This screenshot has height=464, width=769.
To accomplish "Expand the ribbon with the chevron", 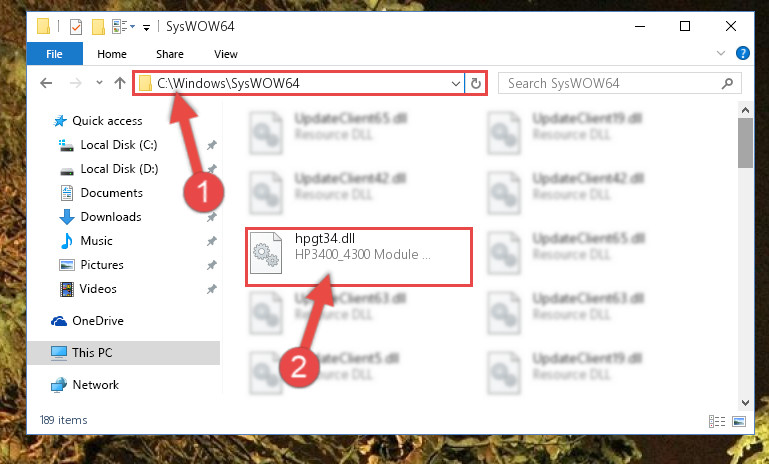I will (x=720, y=53).
